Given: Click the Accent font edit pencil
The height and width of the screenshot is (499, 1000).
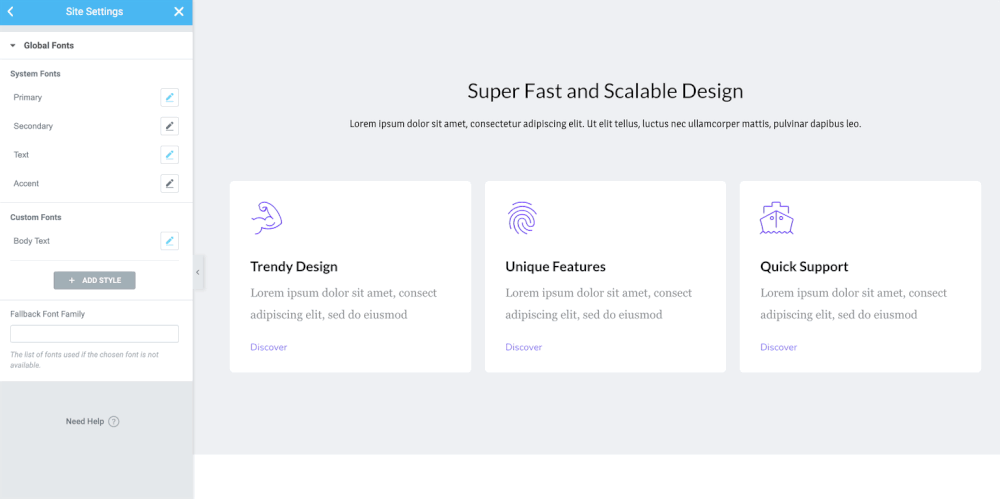Looking at the screenshot, I should click(170, 184).
